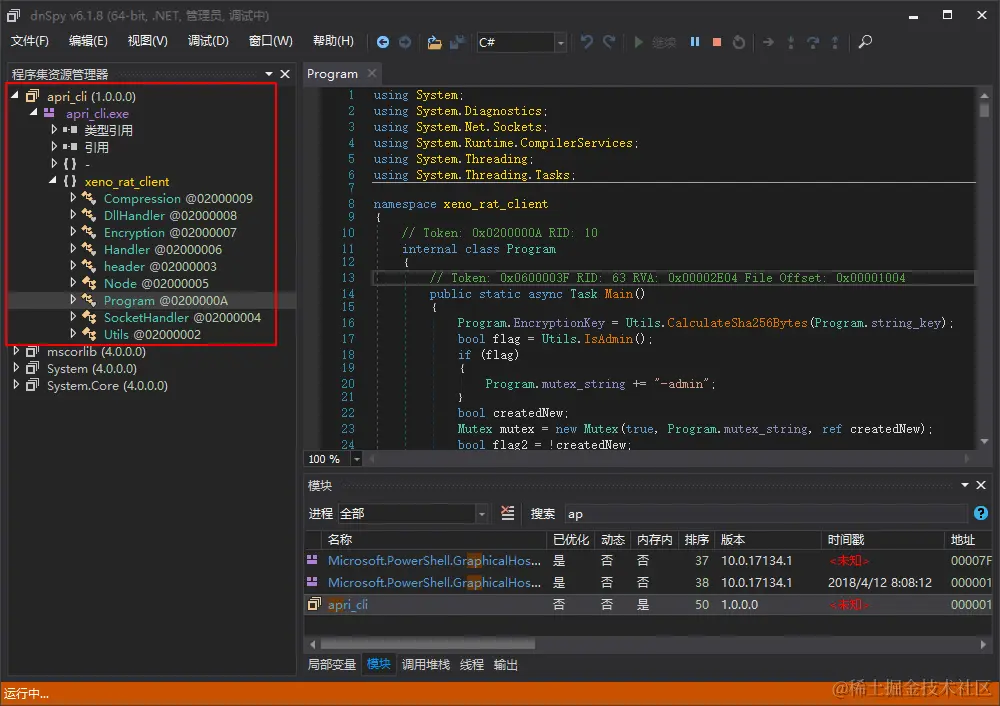Open 帮助(H) menu
Image resolution: width=1000 pixels, height=706 pixels.
333,41
